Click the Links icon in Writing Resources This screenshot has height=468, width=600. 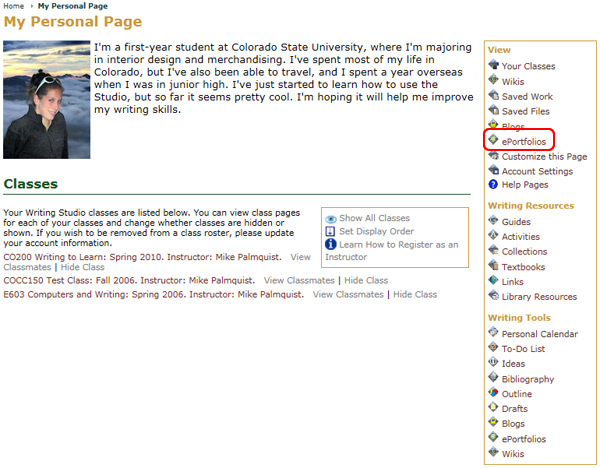(494, 280)
